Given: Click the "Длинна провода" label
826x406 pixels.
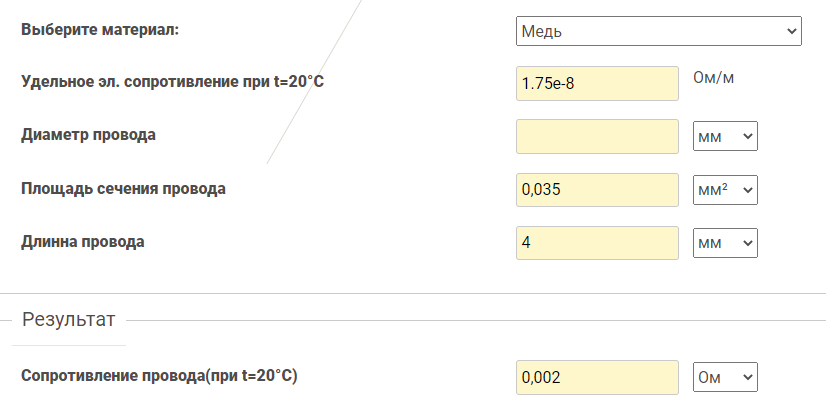Looking at the screenshot, I should click(x=82, y=241).
